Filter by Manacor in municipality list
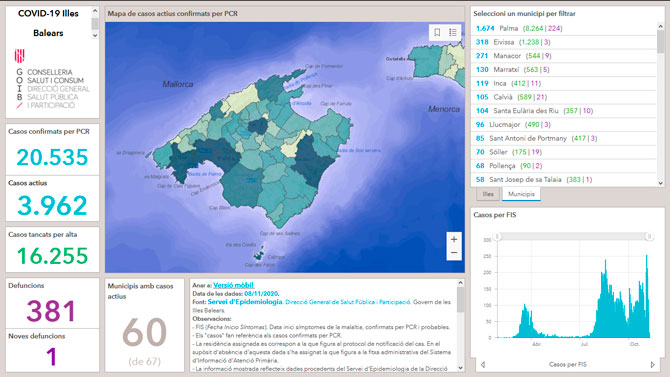The width and height of the screenshot is (670, 377). pos(564,56)
